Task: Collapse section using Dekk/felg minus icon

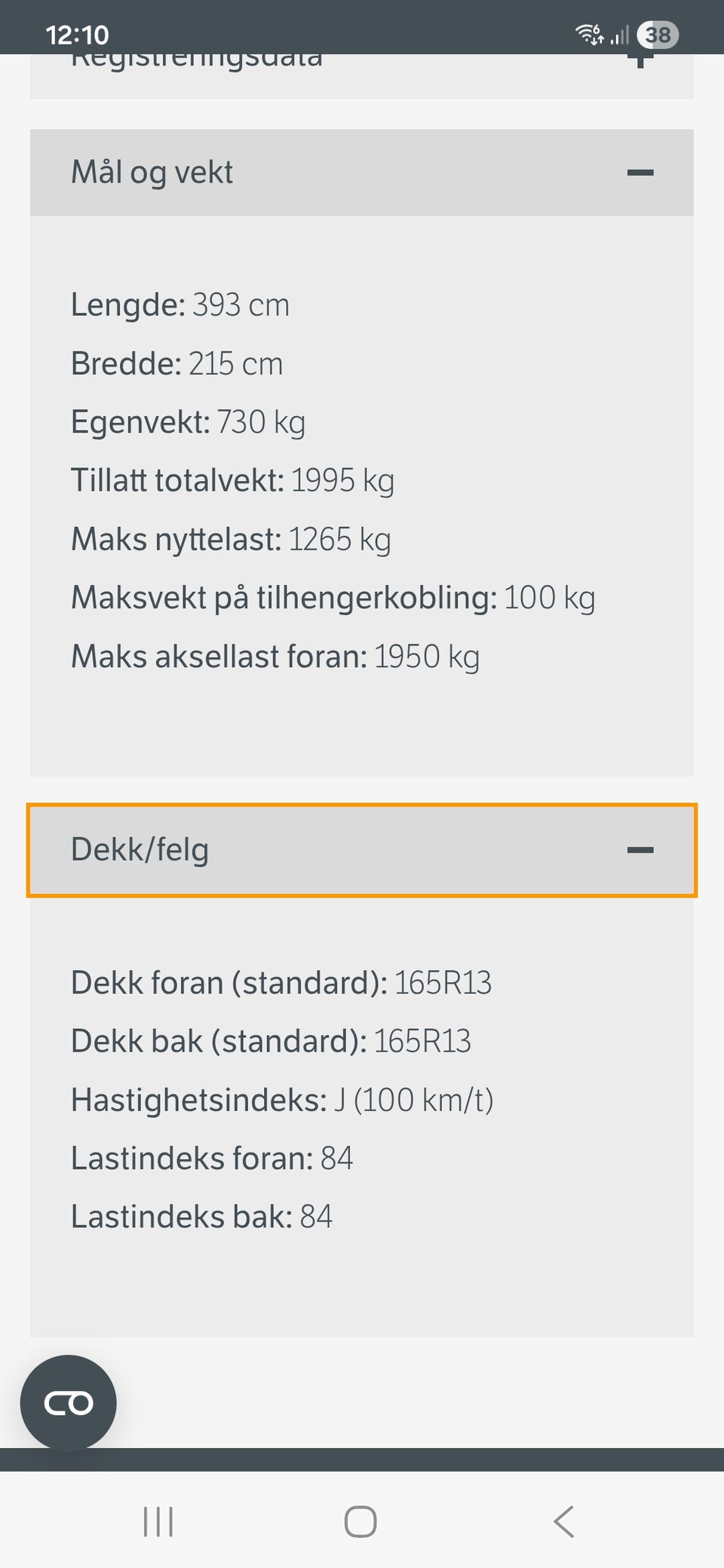Action: (x=640, y=850)
